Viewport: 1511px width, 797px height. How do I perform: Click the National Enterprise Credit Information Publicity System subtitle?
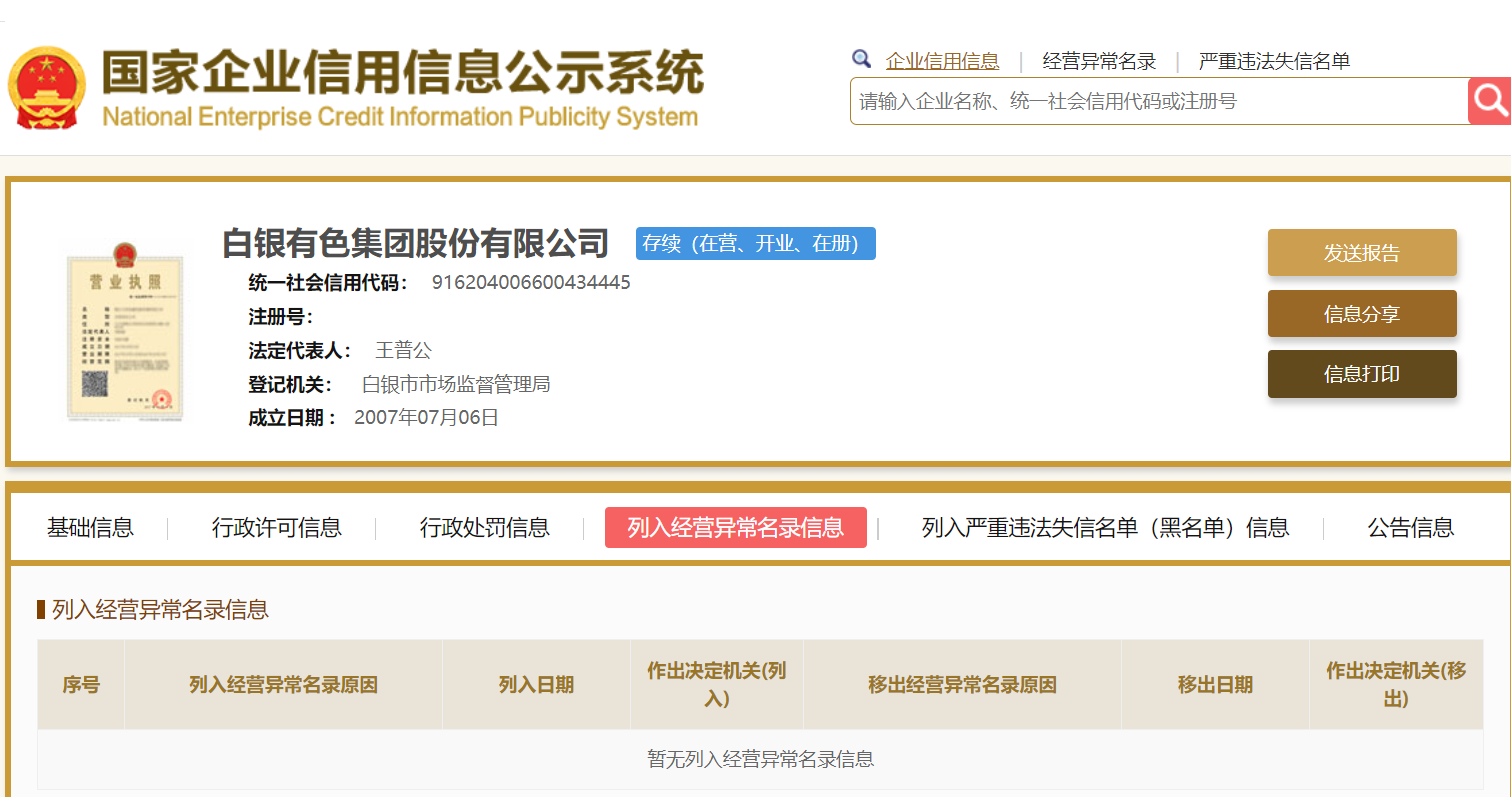[400, 117]
